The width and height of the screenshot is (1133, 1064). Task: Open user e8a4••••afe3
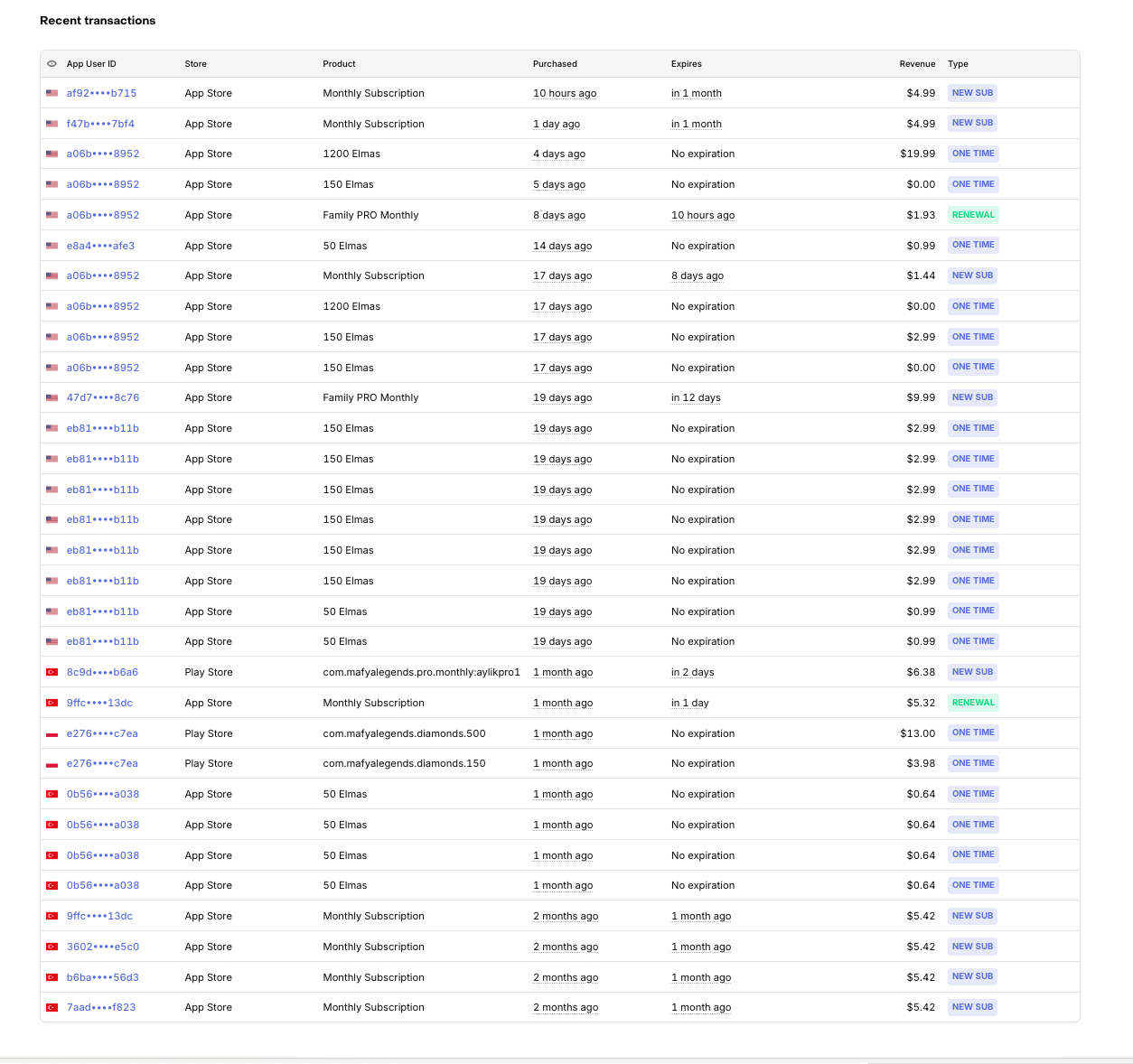tap(100, 246)
